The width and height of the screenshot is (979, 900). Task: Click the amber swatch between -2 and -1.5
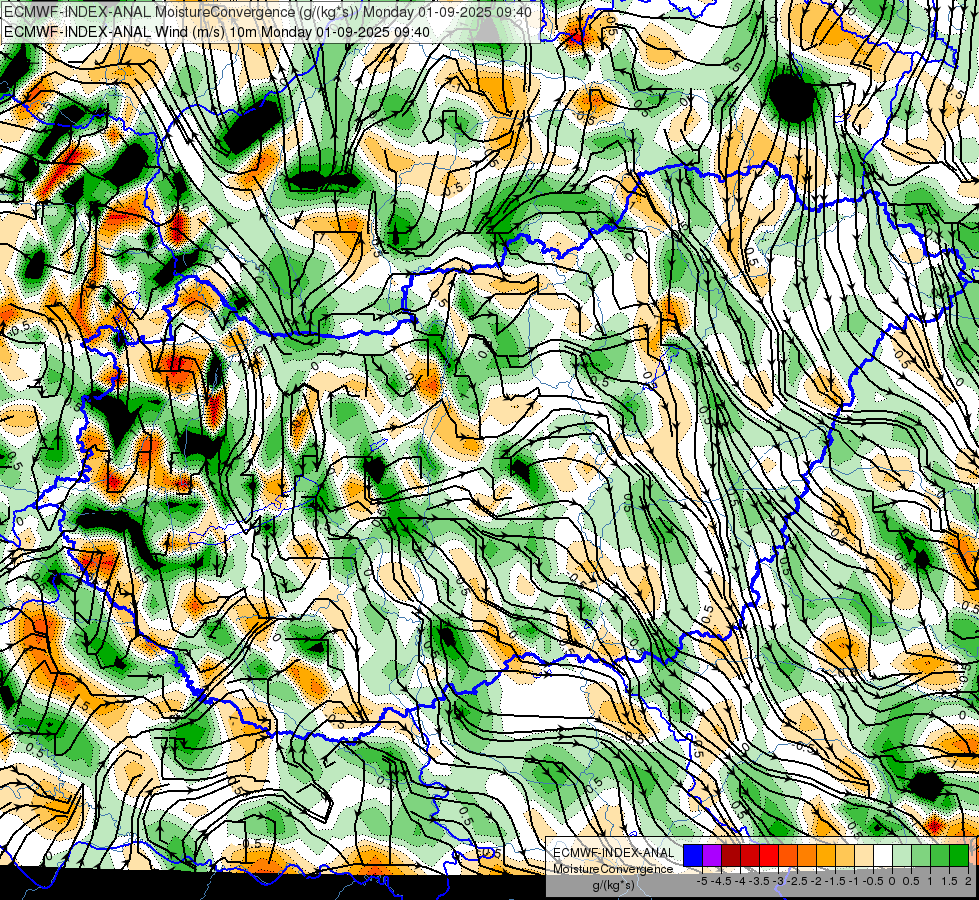826,855
